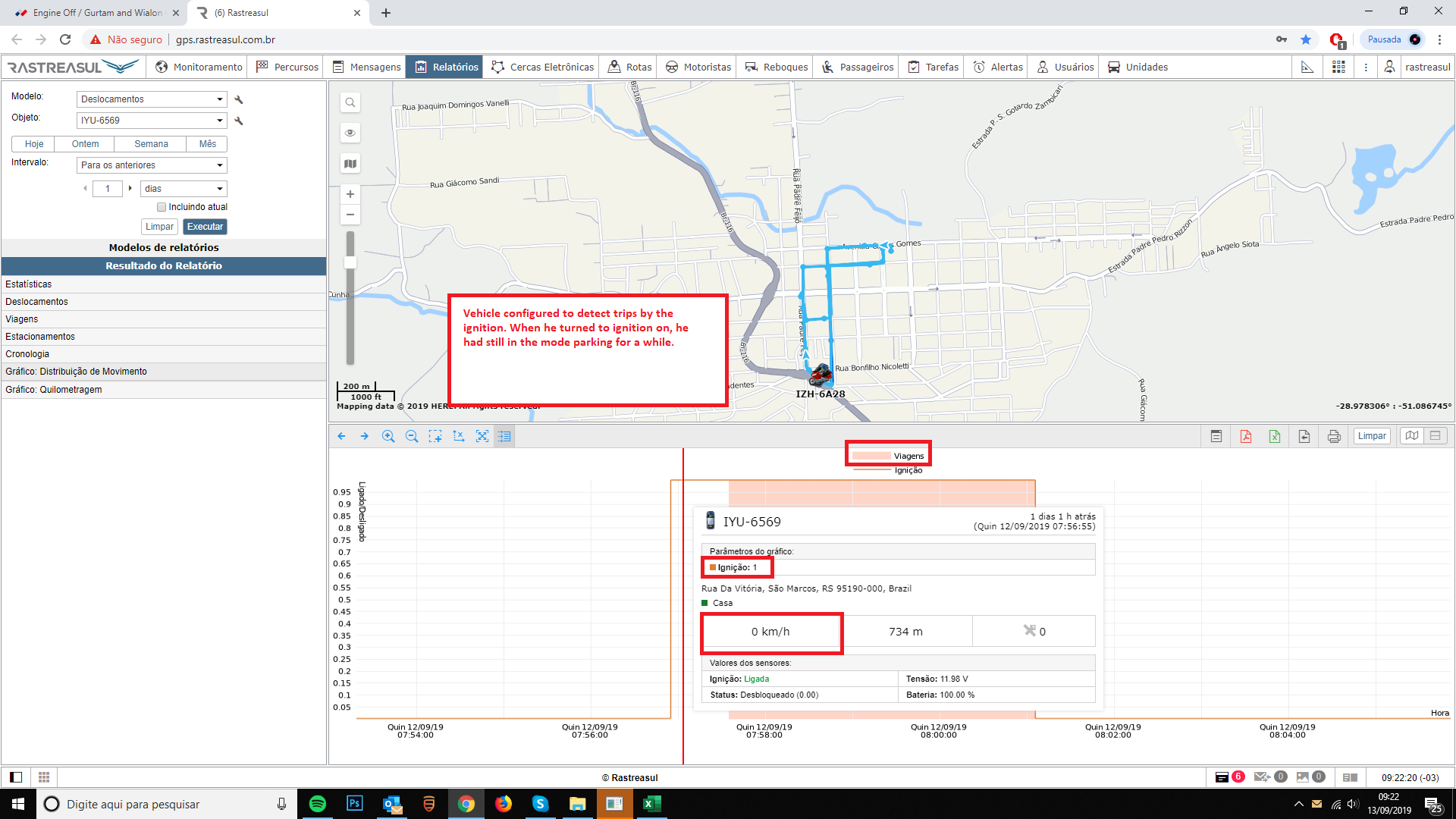Open wrench settings next to Modelo

click(x=239, y=99)
